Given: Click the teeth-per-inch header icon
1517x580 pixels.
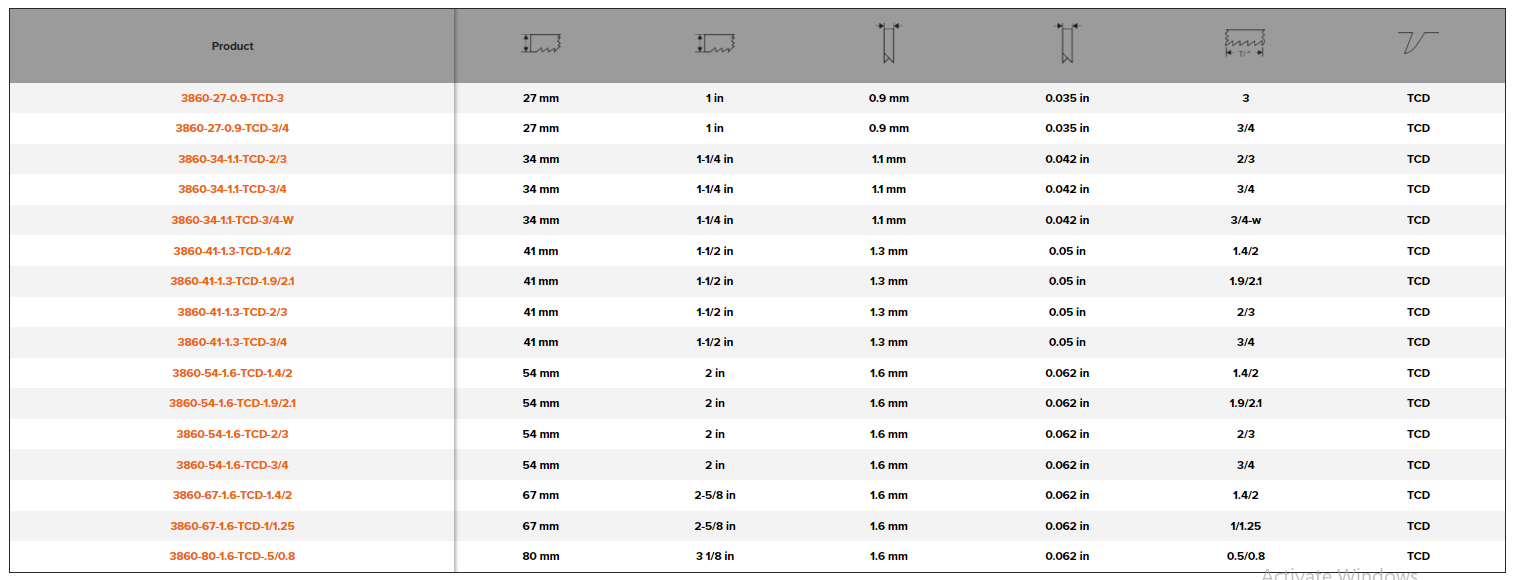Looking at the screenshot, I should coord(1245,44).
